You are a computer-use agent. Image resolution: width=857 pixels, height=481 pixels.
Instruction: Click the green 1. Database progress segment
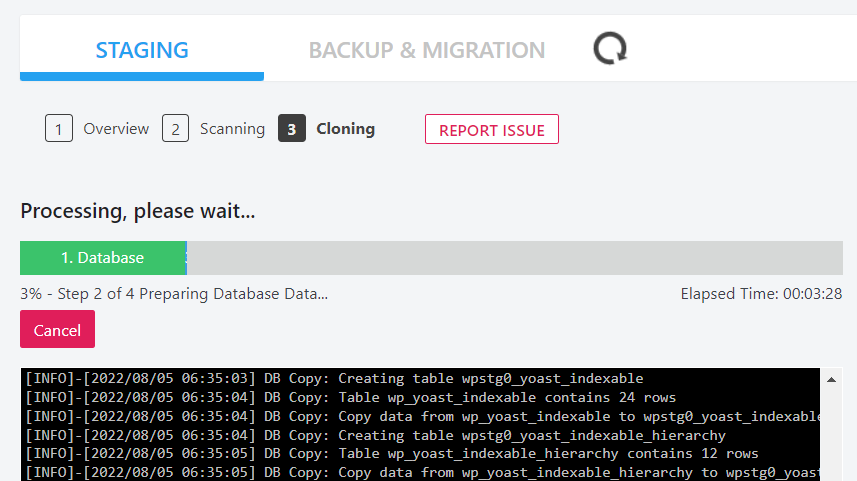[103, 257]
